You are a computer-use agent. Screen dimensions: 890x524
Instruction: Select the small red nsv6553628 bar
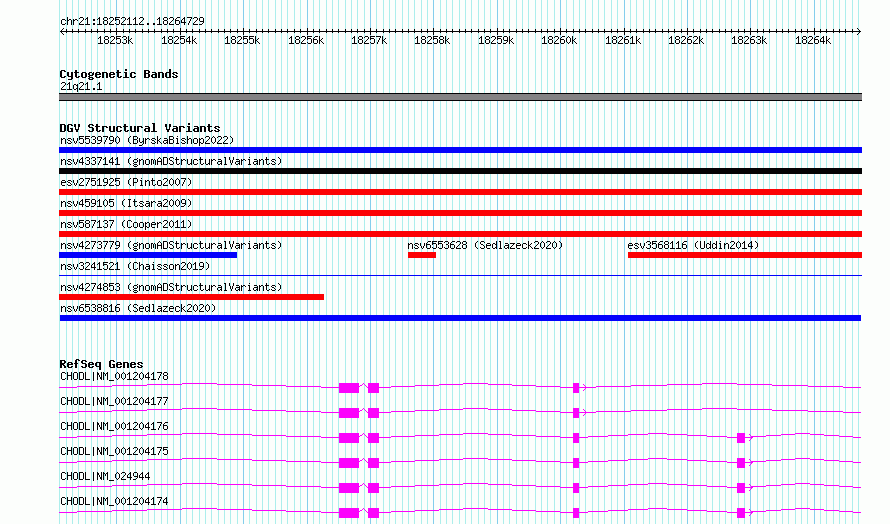[422, 255]
